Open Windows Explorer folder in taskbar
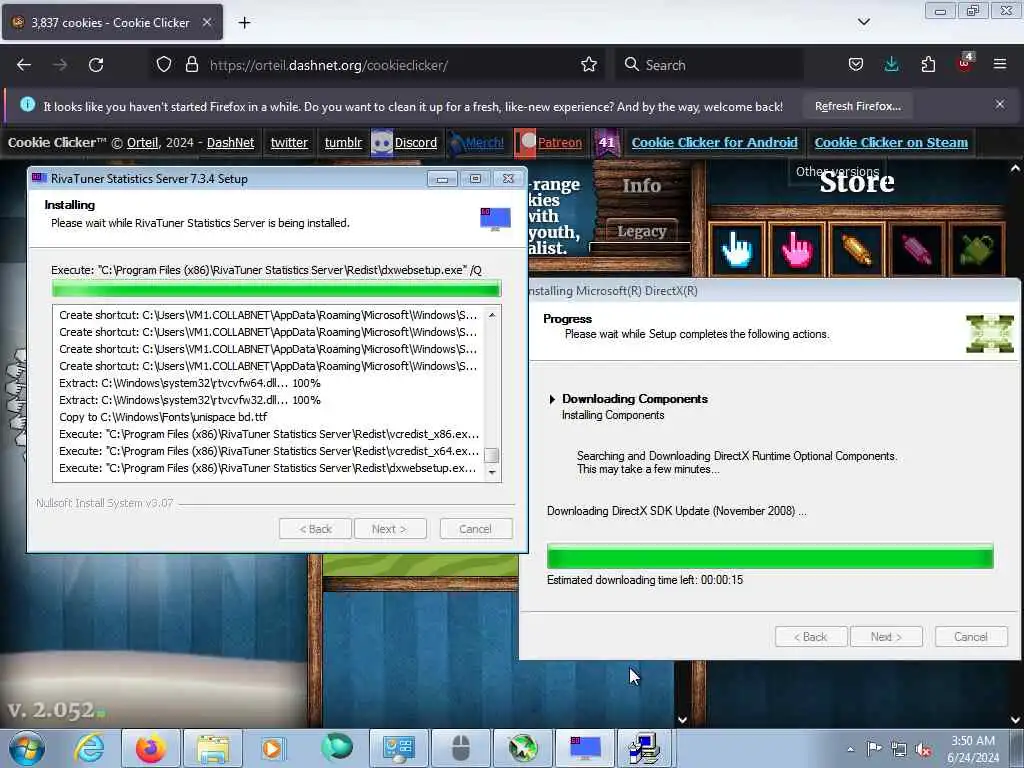This screenshot has height=768, width=1024. [213, 748]
